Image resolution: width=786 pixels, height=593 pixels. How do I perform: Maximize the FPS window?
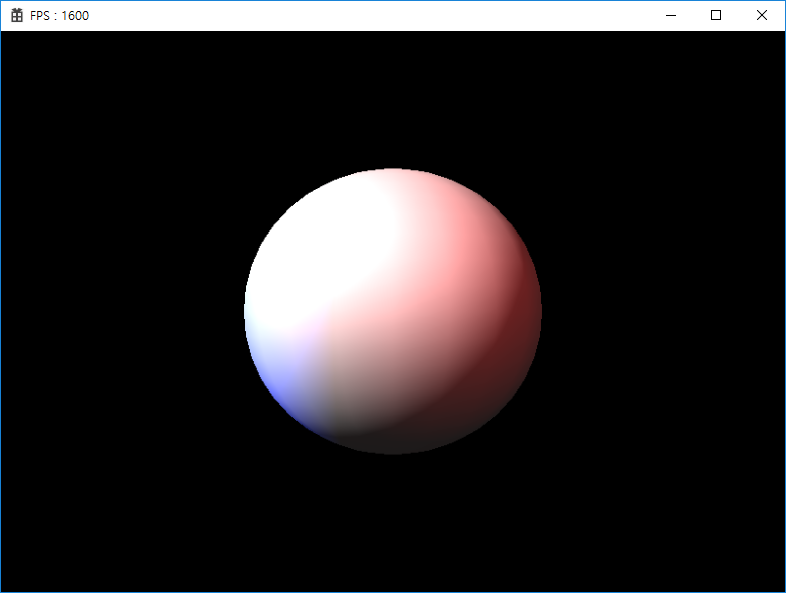[x=716, y=16]
